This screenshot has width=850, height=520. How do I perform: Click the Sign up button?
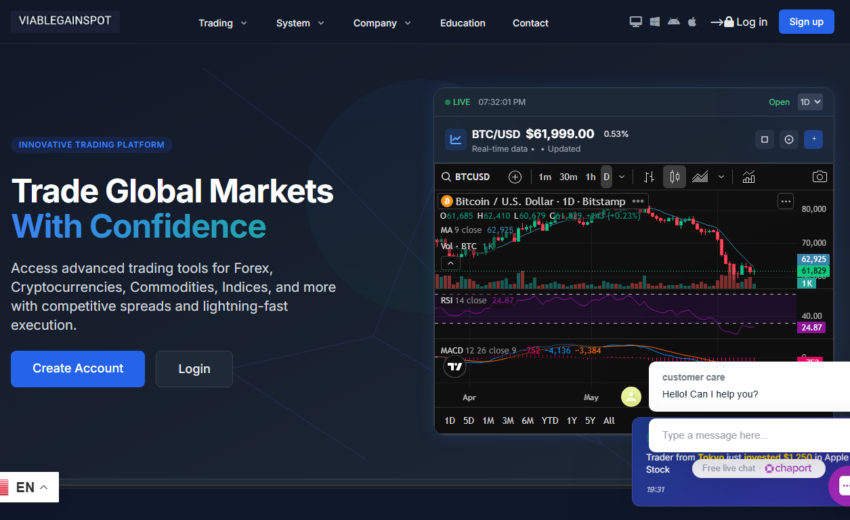pyautogui.click(x=806, y=22)
